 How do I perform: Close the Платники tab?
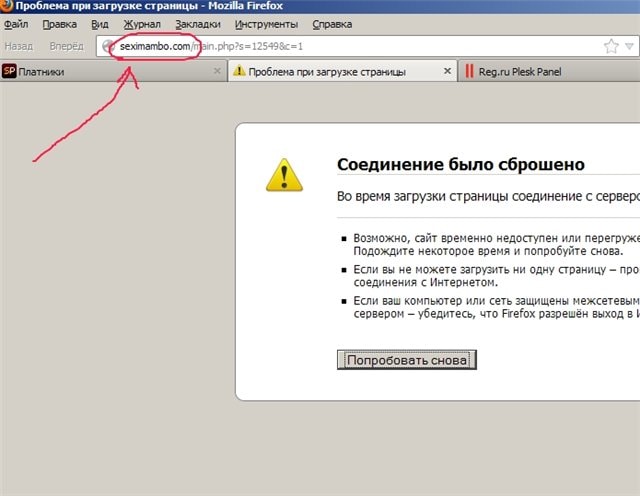217,71
